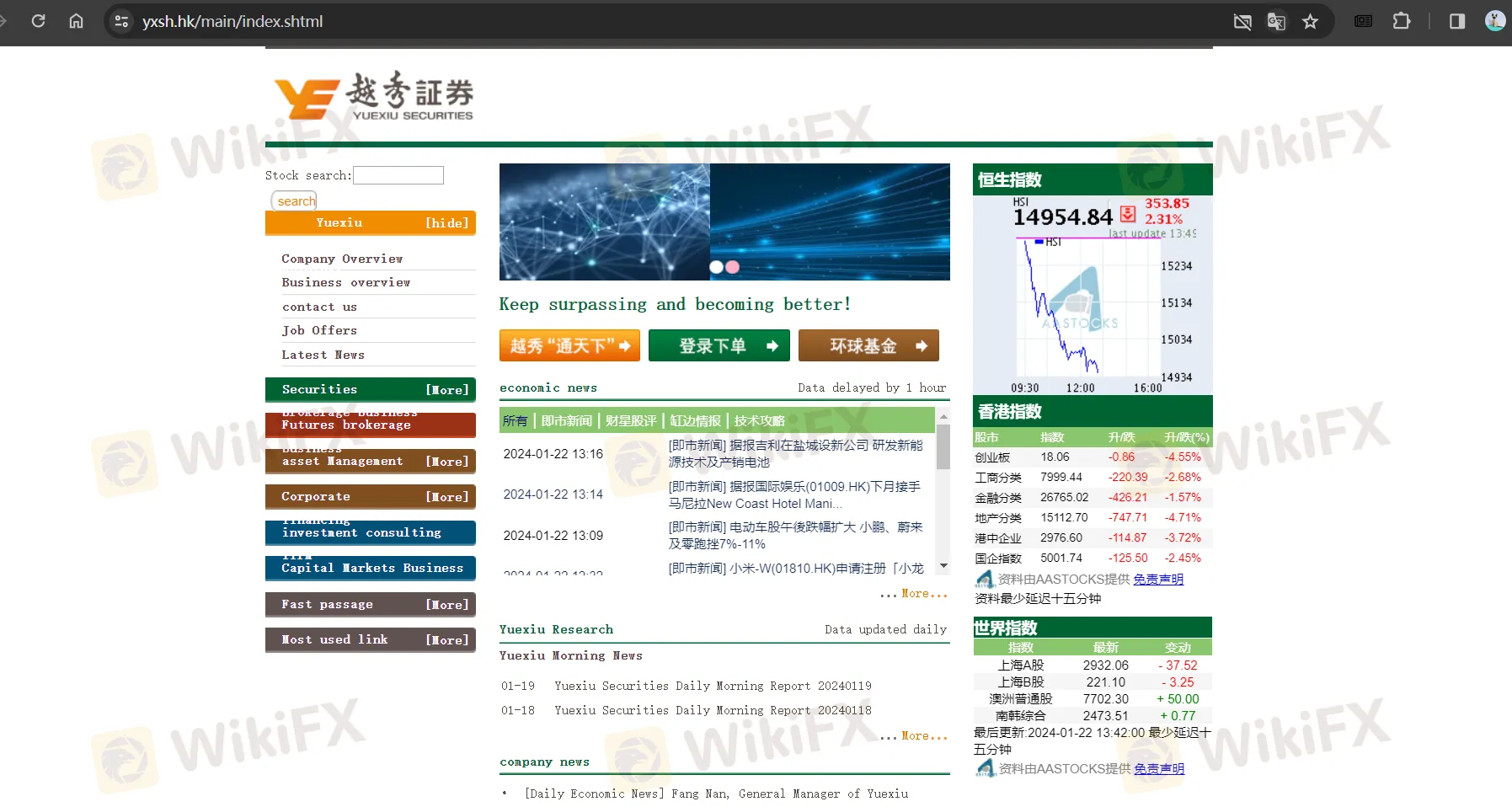Screen dimensions: 1512x807
Task: Switch to the 即市新闻 news tab
Action: click(x=568, y=420)
